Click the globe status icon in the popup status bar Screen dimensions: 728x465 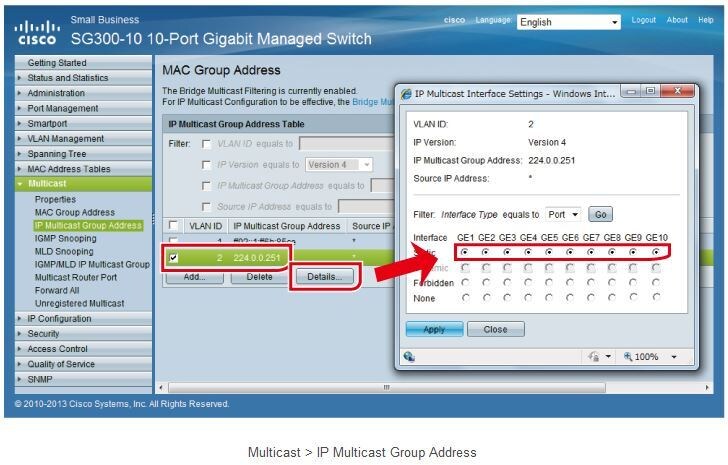coord(409,356)
